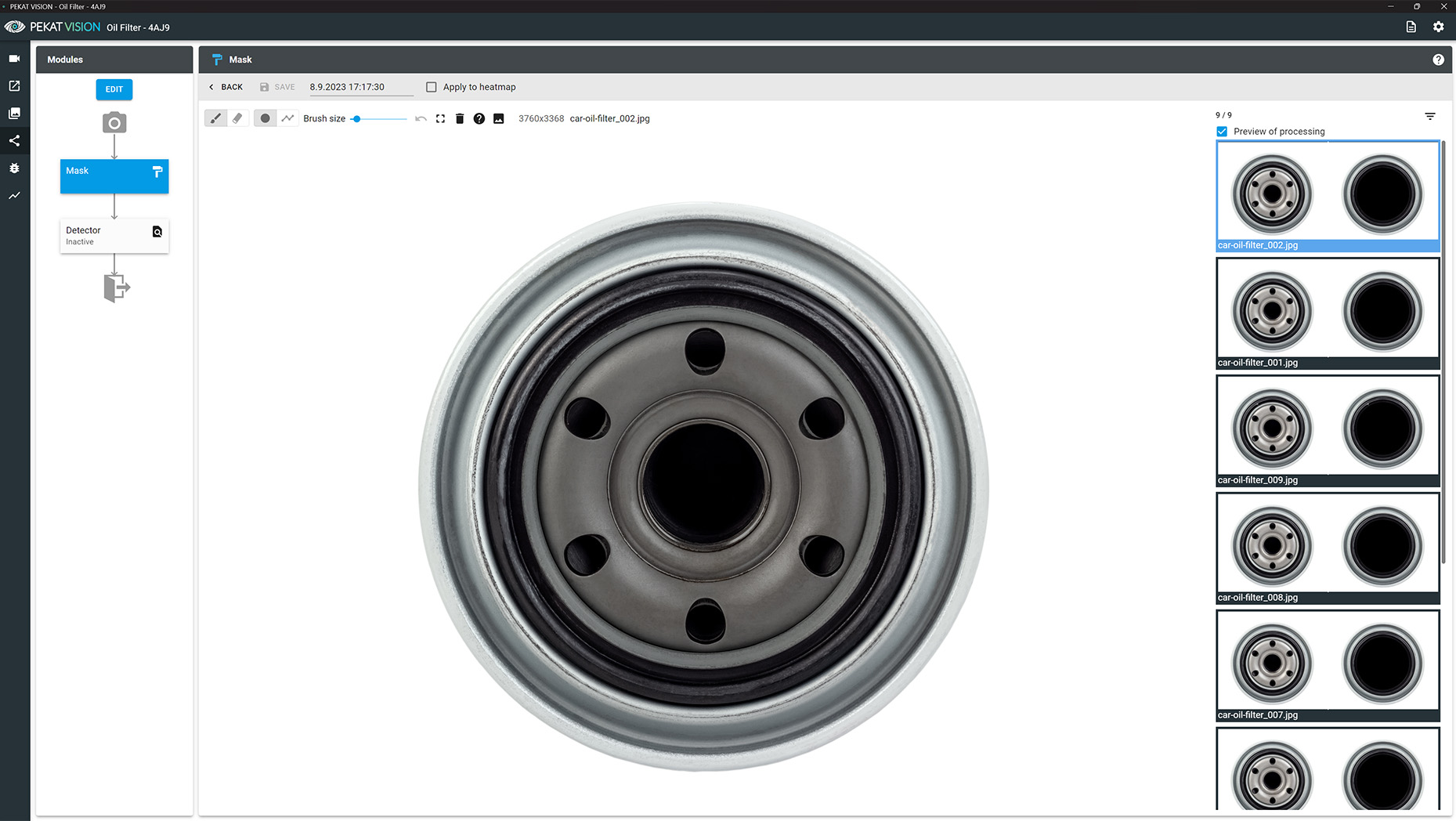Click the mask name date field

(x=360, y=87)
